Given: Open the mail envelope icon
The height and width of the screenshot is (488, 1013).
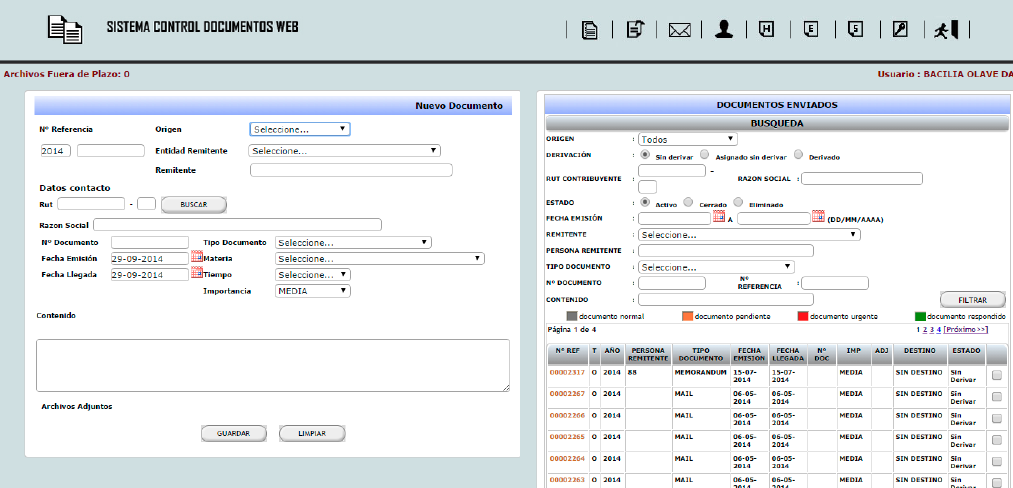Looking at the screenshot, I should [680, 30].
